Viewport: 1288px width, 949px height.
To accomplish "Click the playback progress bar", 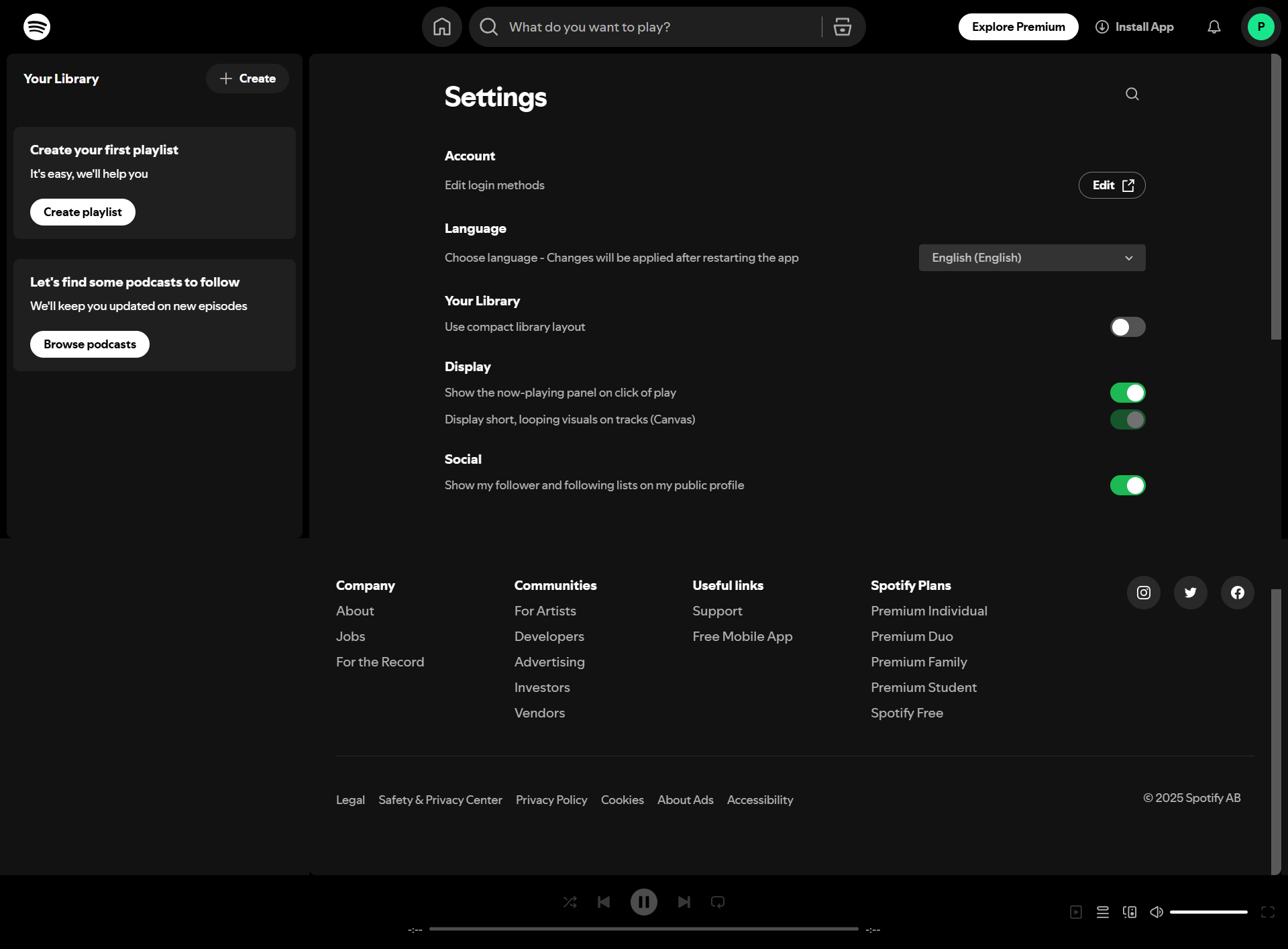I will click(x=644, y=929).
